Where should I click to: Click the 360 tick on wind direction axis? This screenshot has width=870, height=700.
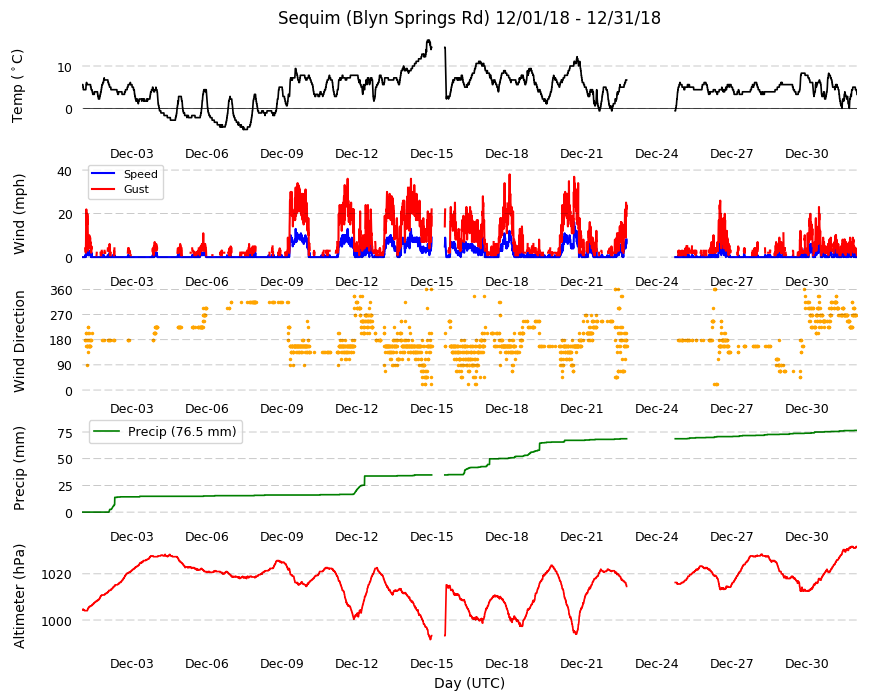click(x=62, y=291)
